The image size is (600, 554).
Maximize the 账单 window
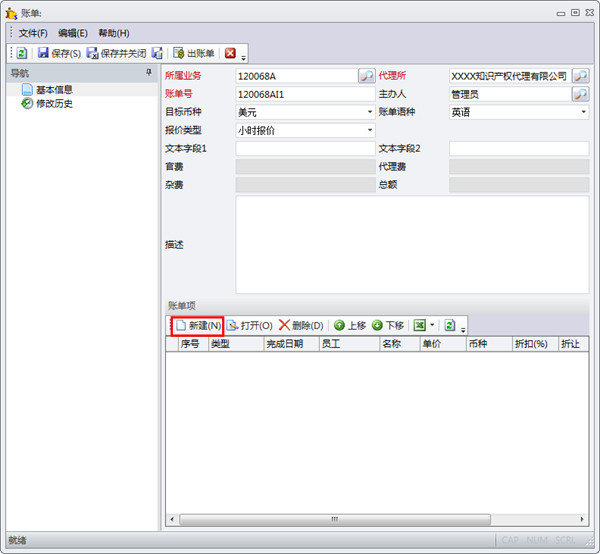pyautogui.click(x=575, y=13)
